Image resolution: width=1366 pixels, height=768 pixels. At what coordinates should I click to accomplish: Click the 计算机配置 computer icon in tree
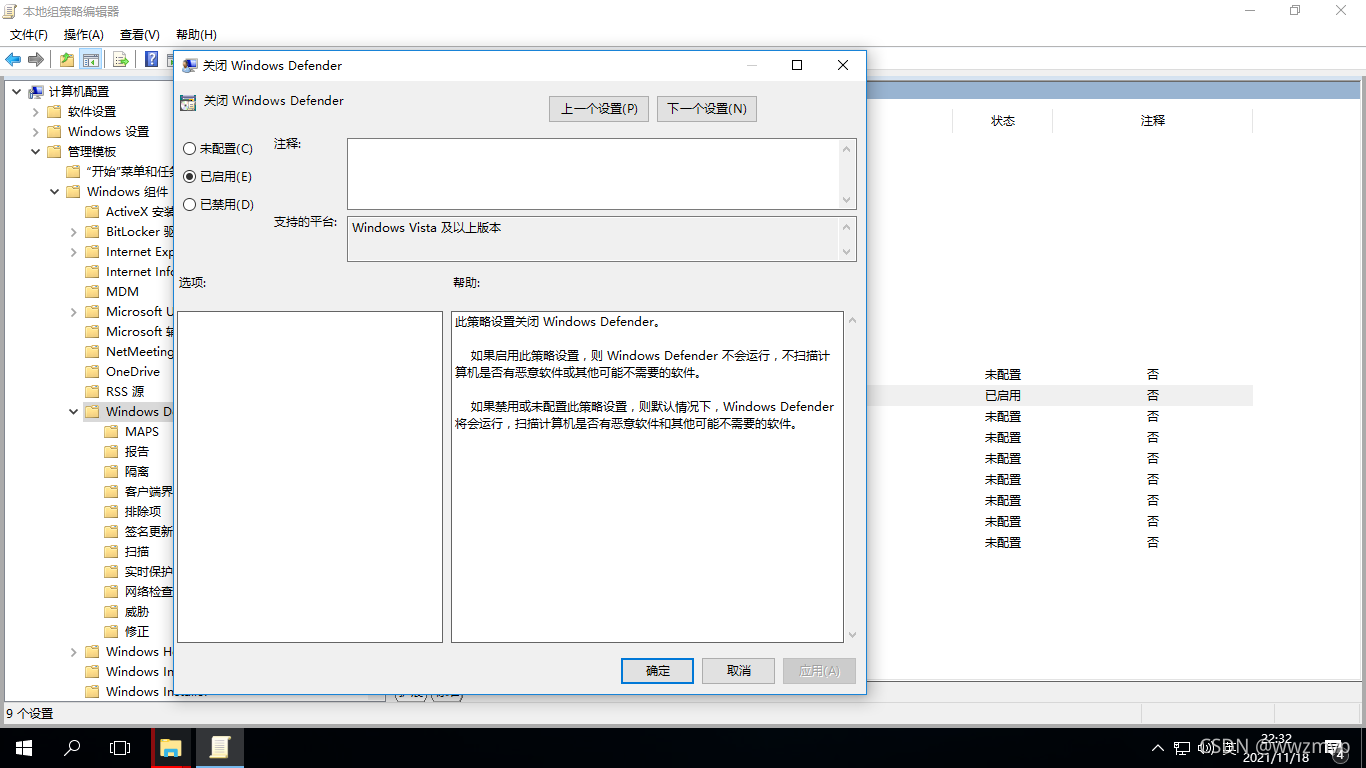[36, 92]
